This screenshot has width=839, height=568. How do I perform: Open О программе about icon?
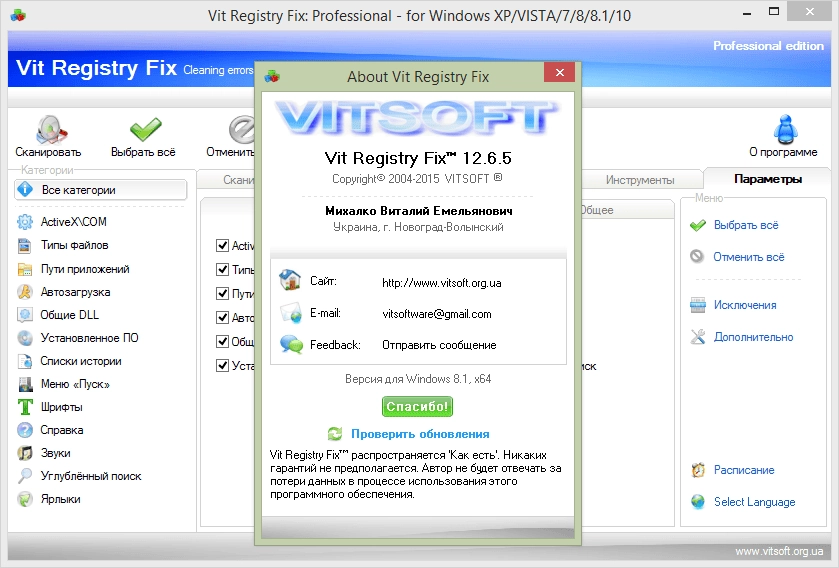click(x=785, y=129)
